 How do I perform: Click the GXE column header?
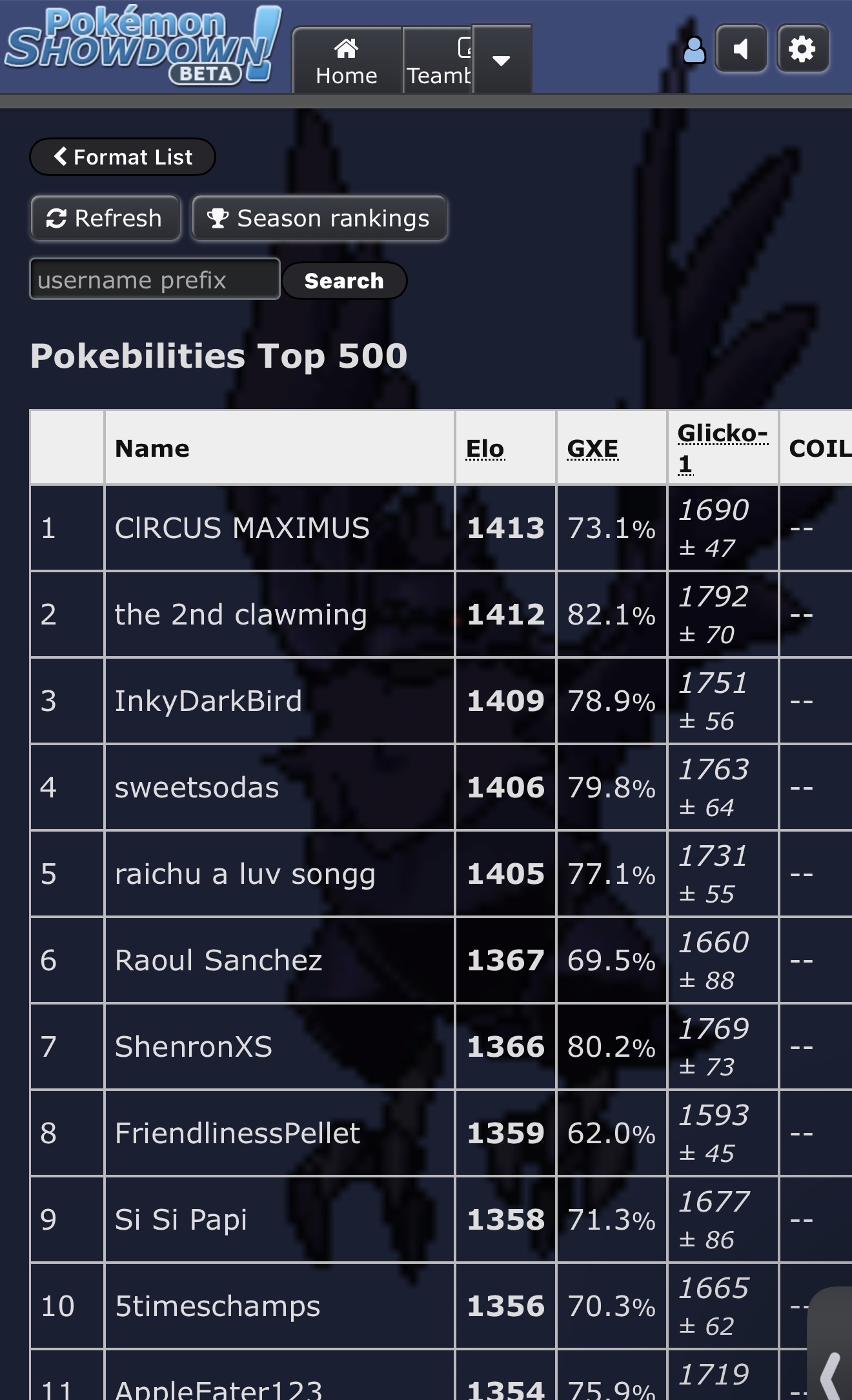(593, 448)
